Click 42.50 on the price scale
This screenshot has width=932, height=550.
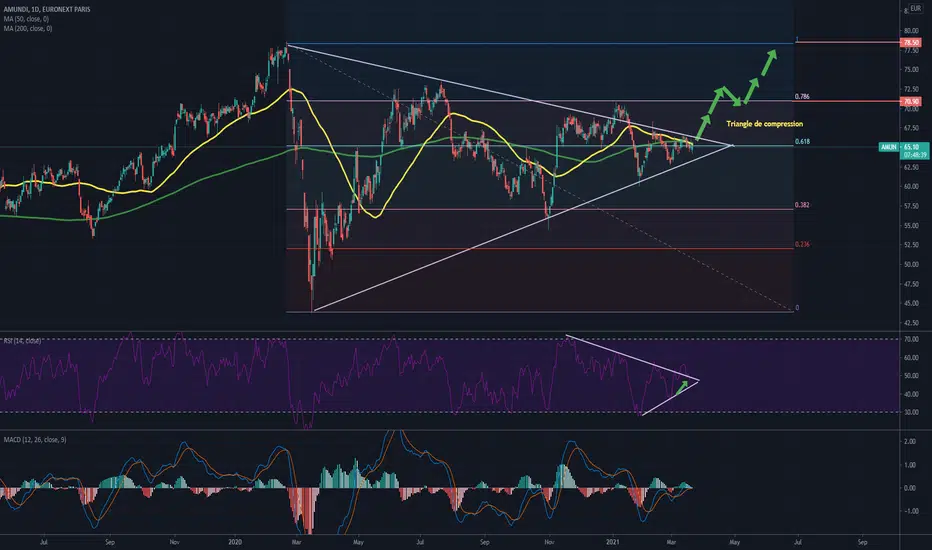911,323
